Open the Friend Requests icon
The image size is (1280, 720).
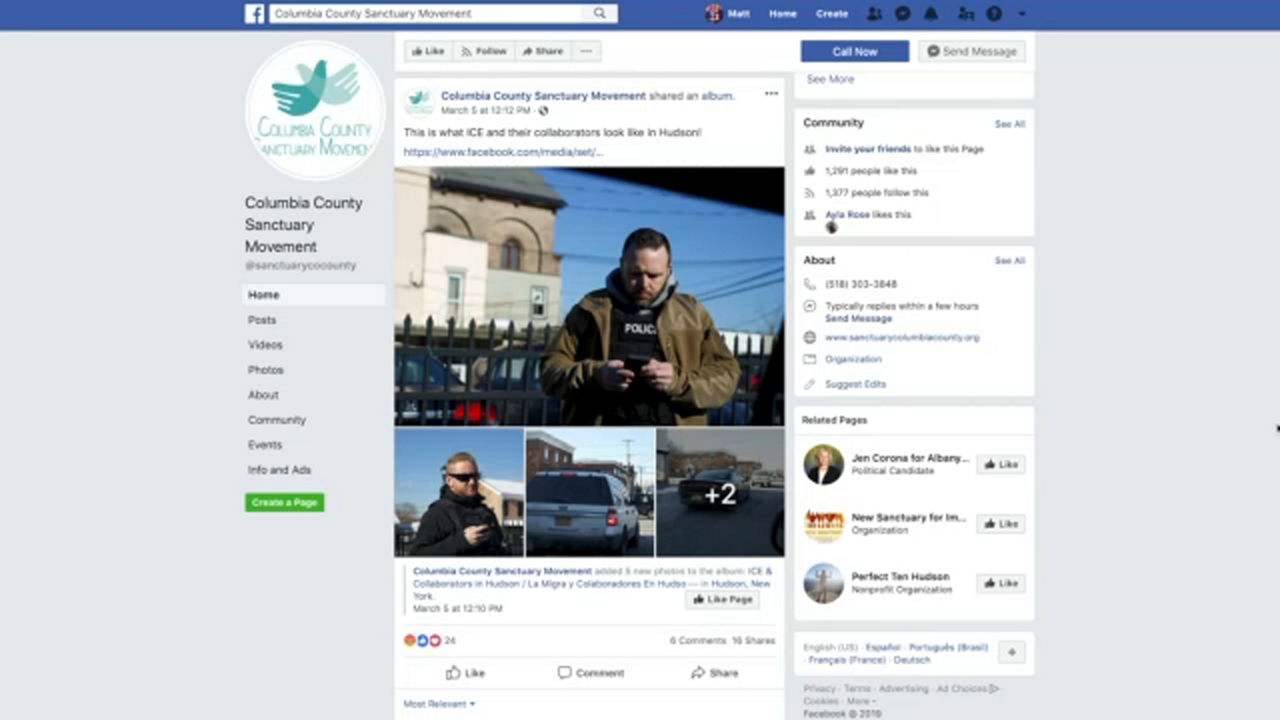click(875, 14)
